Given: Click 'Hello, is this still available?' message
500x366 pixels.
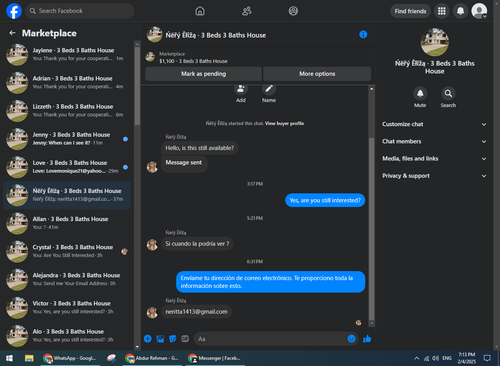Looking at the screenshot, I should (x=200, y=148).
